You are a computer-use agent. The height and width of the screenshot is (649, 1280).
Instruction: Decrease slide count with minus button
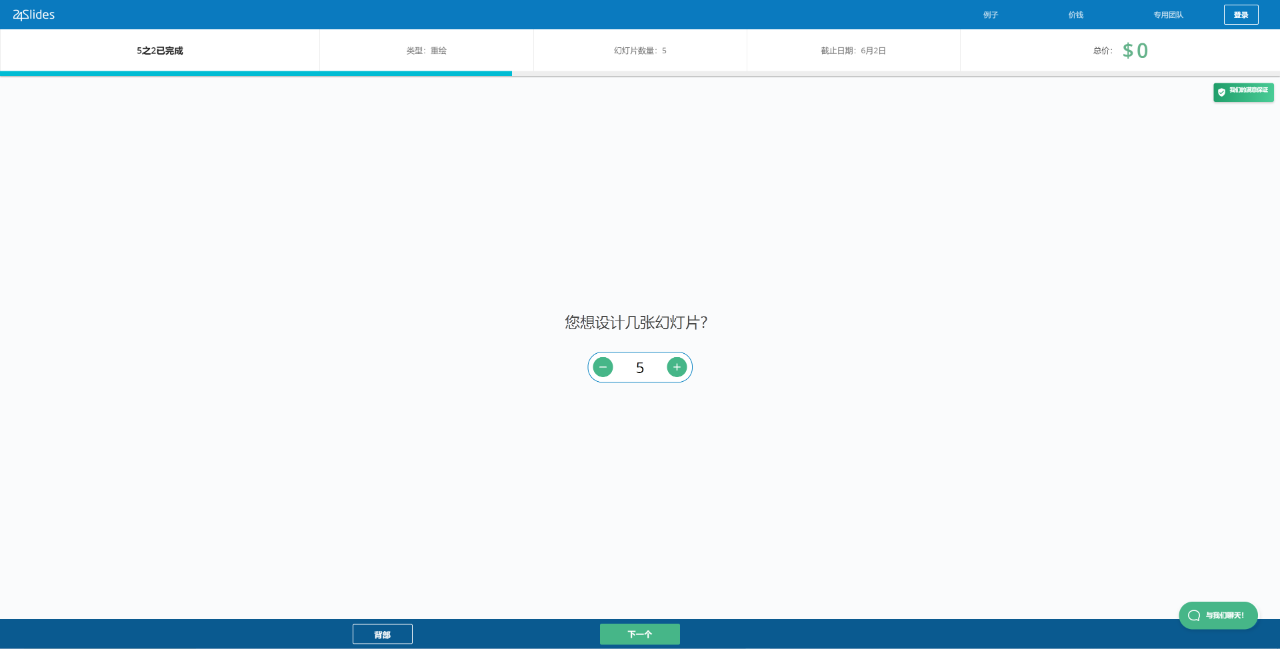coord(603,367)
